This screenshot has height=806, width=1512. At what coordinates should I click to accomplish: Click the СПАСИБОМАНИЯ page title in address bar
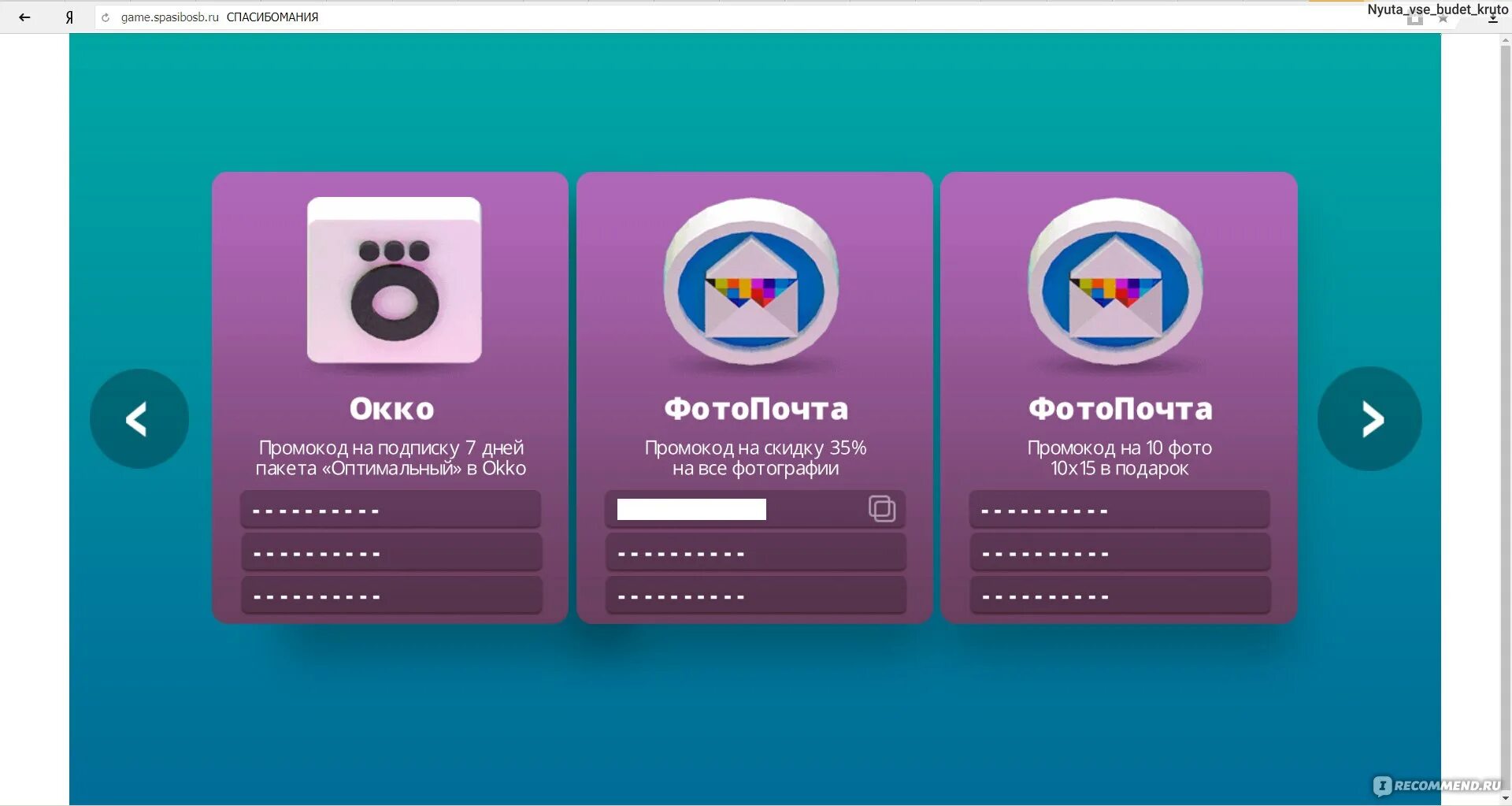tap(272, 17)
